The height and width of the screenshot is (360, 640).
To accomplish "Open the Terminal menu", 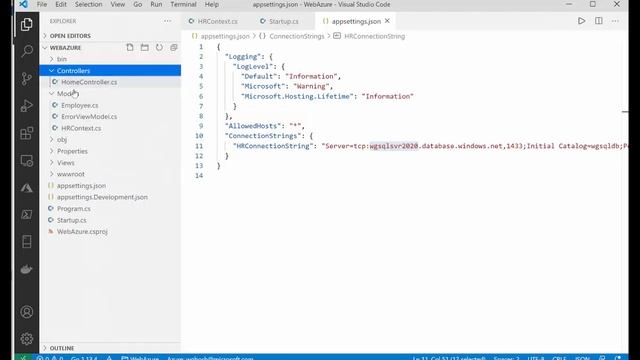I will point(183,4).
